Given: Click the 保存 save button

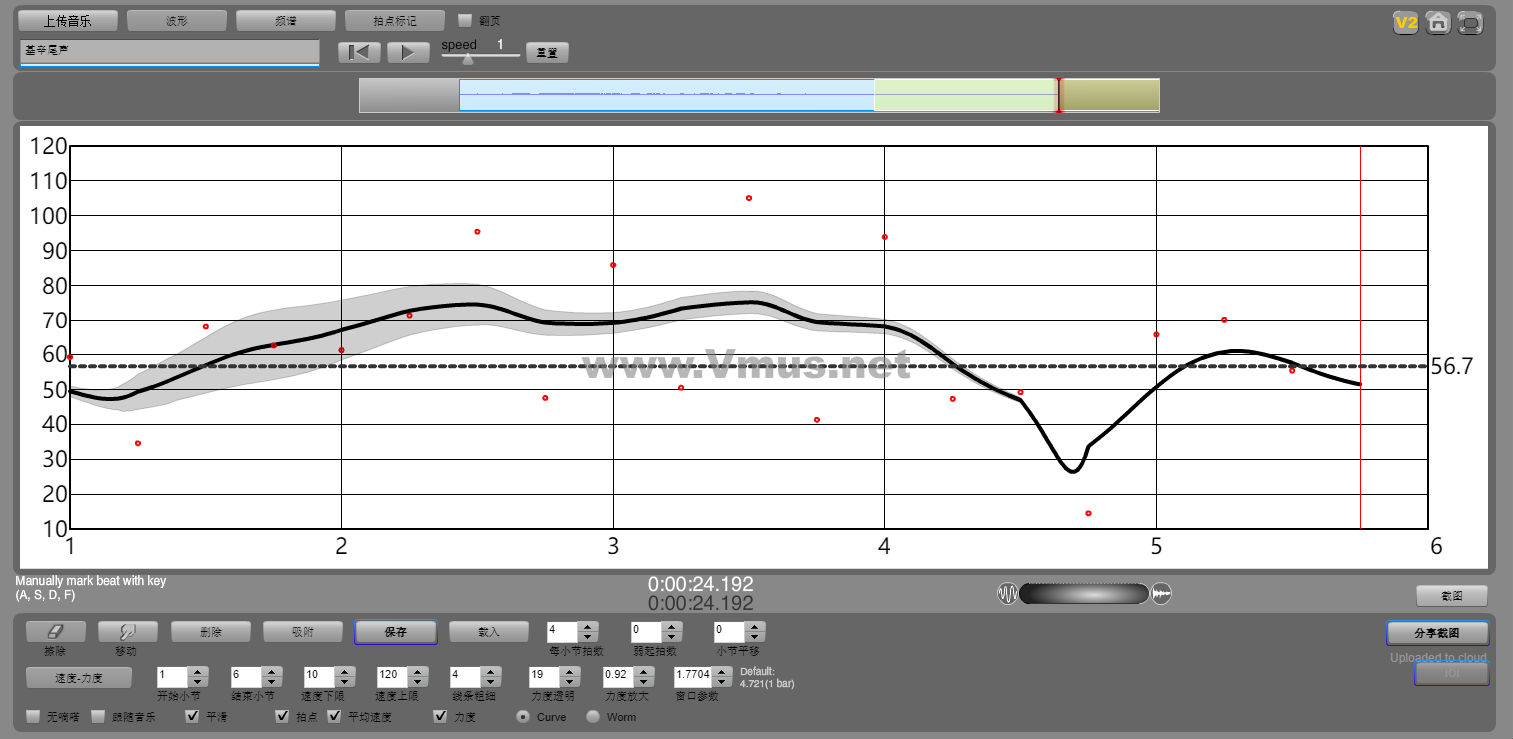Looking at the screenshot, I should pyautogui.click(x=395, y=632).
